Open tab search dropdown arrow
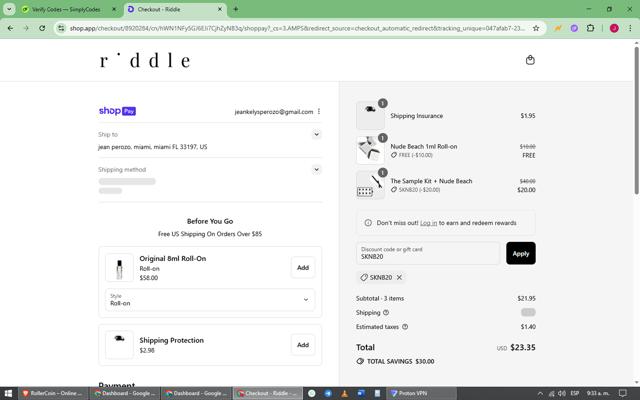640x400 pixels. [9, 9]
